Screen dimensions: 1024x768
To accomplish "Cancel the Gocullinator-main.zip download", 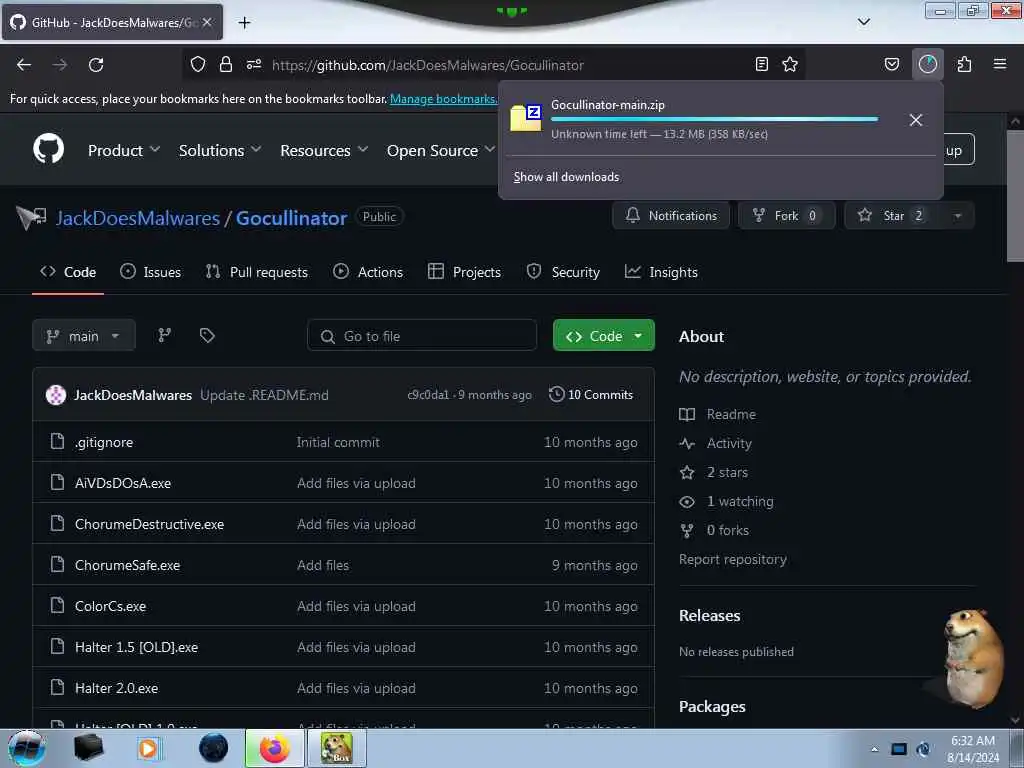I will click(x=916, y=120).
